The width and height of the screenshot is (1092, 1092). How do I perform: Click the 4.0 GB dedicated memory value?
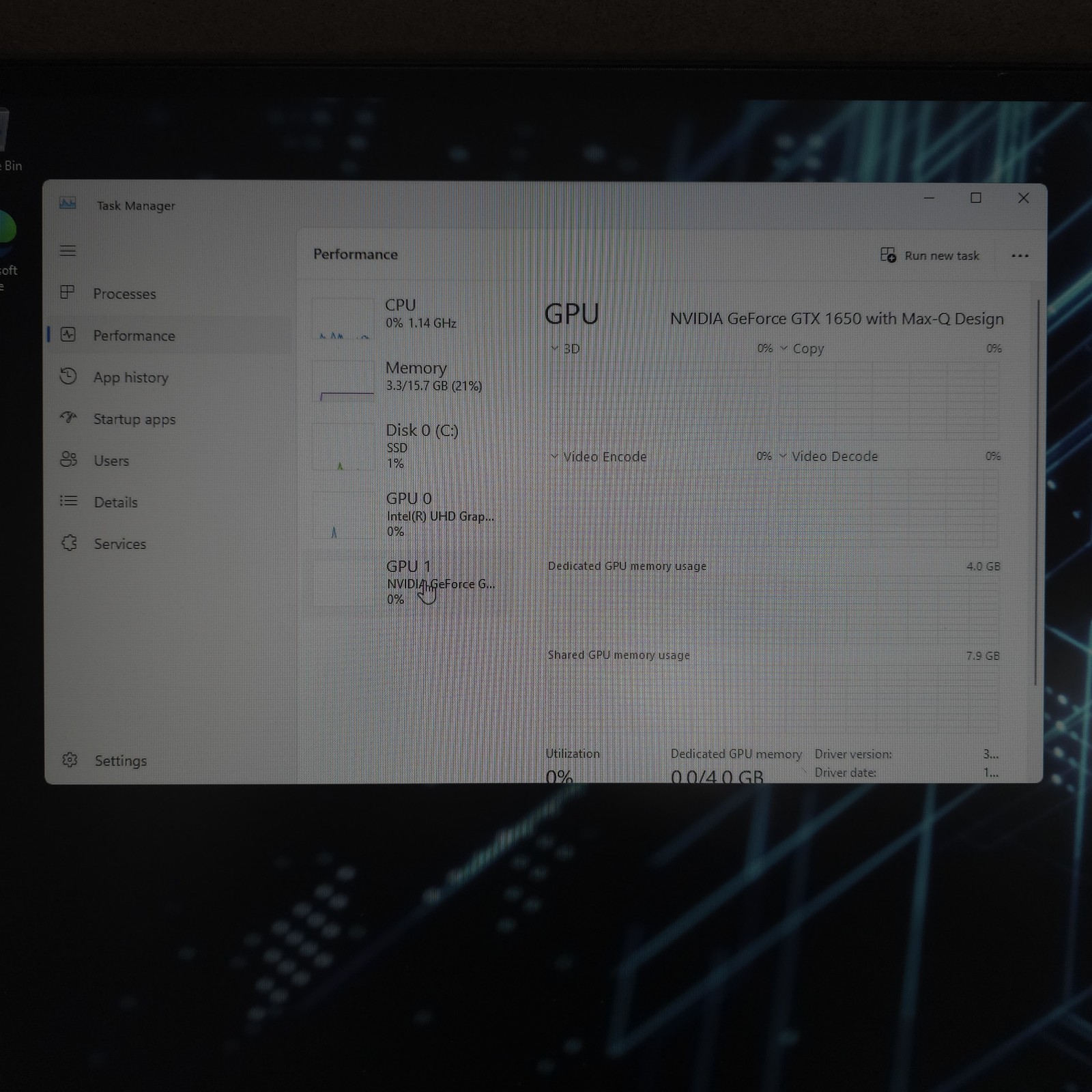983,566
